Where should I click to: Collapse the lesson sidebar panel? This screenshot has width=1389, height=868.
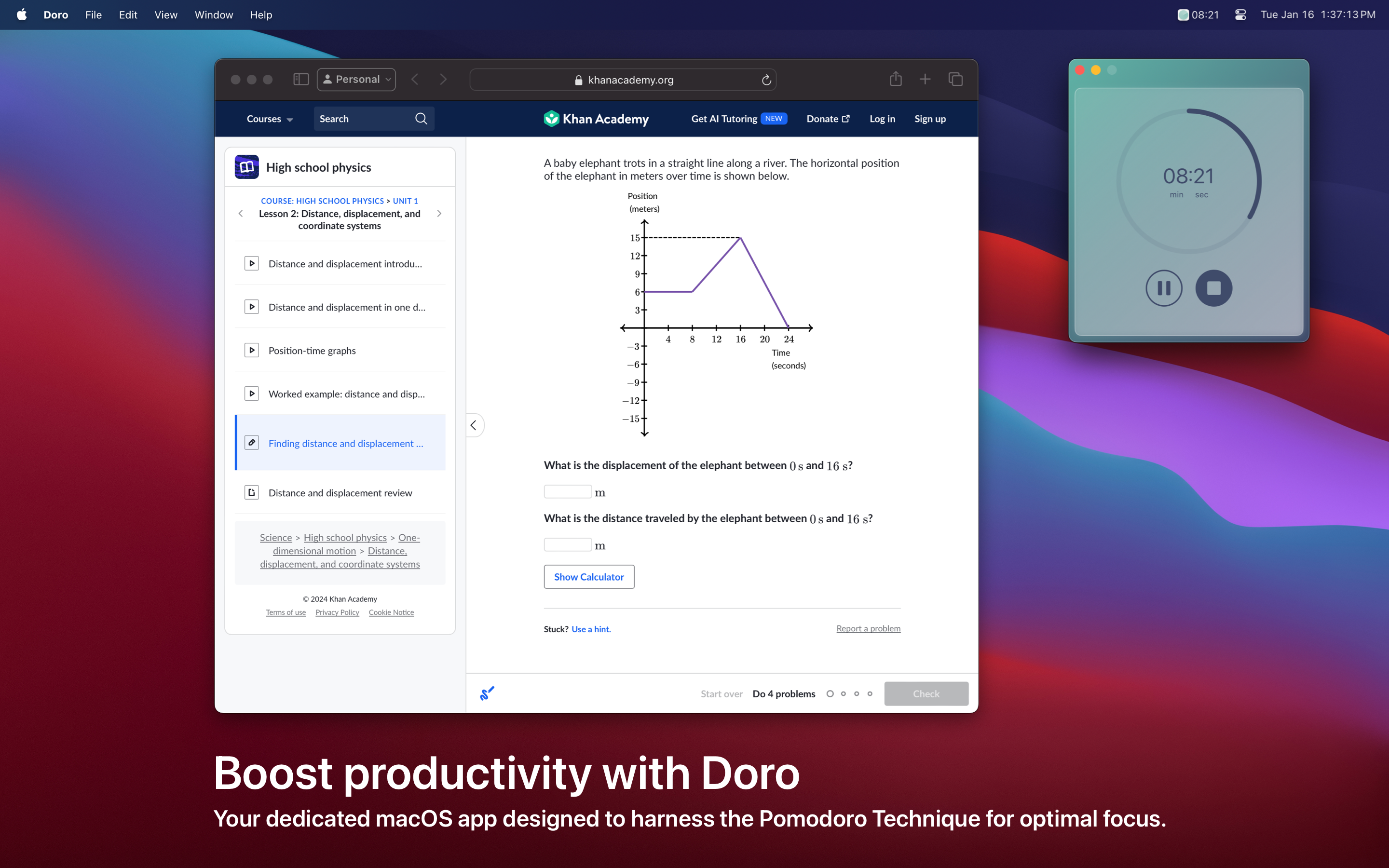coord(474,425)
